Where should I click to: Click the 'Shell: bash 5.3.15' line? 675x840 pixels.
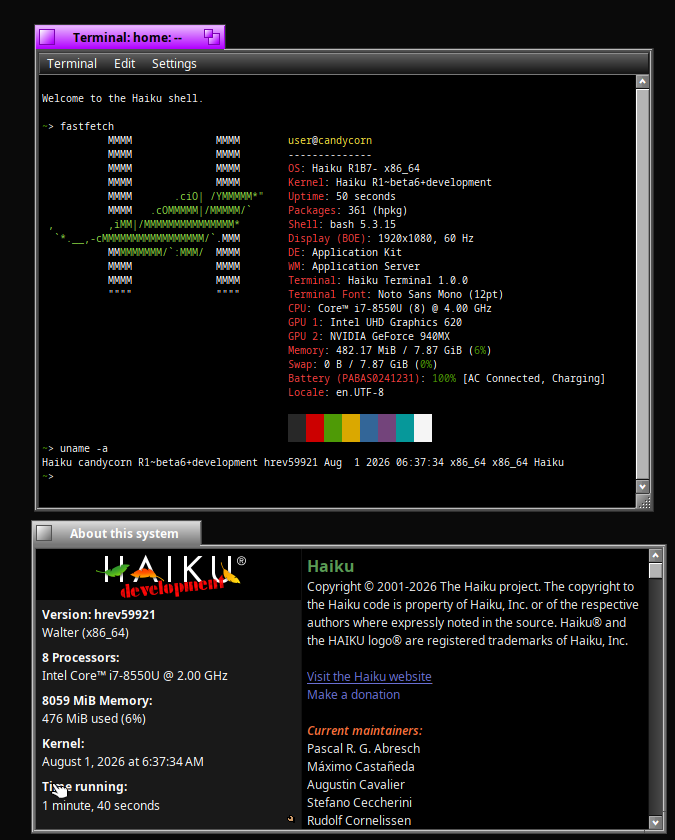tap(342, 224)
